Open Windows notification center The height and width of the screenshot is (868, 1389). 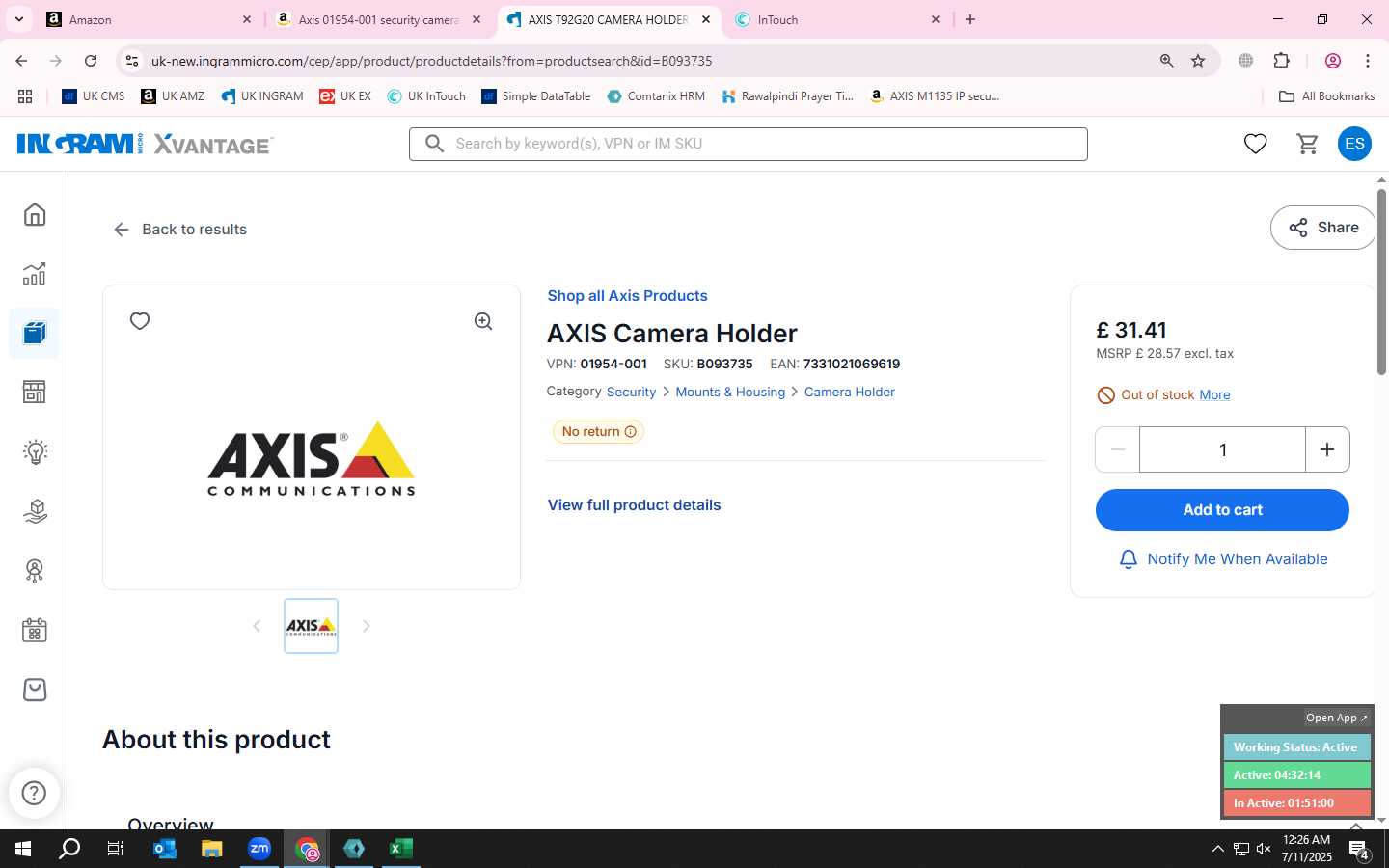1359,850
